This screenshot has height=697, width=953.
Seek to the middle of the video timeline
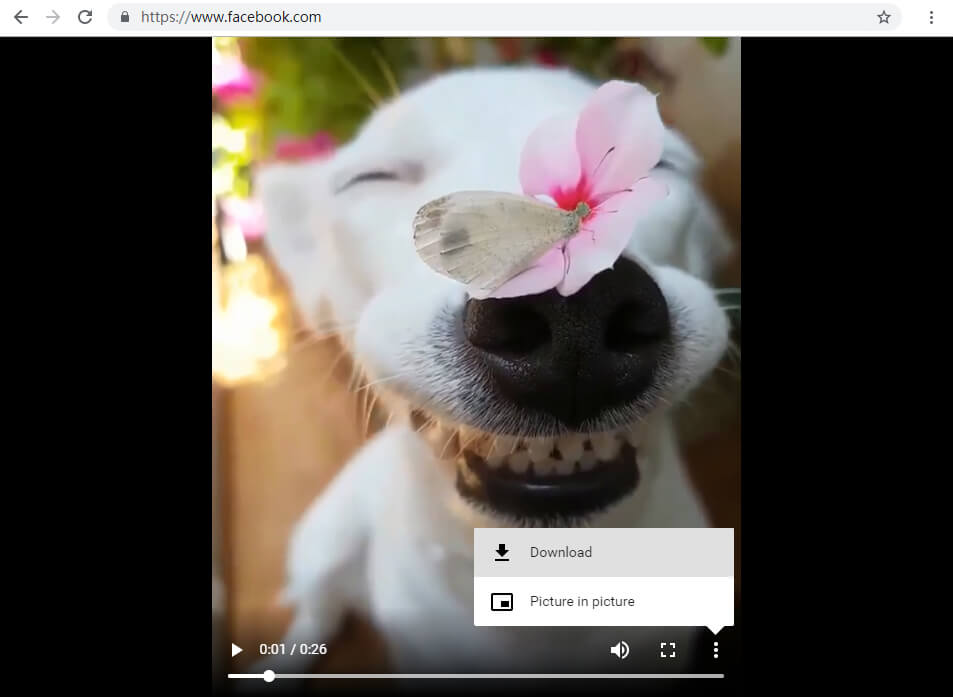click(x=476, y=676)
